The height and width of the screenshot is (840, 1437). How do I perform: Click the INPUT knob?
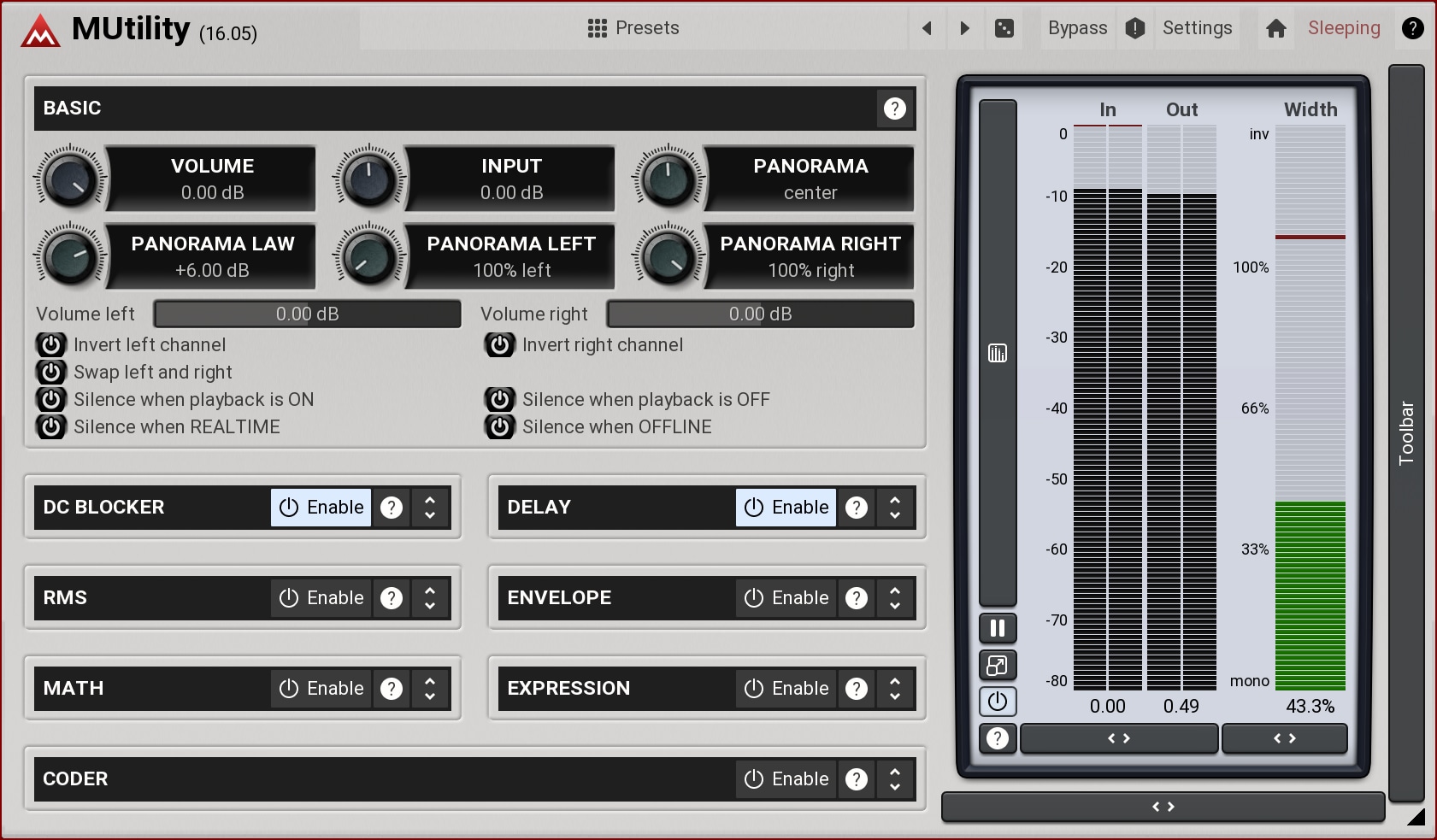369,179
